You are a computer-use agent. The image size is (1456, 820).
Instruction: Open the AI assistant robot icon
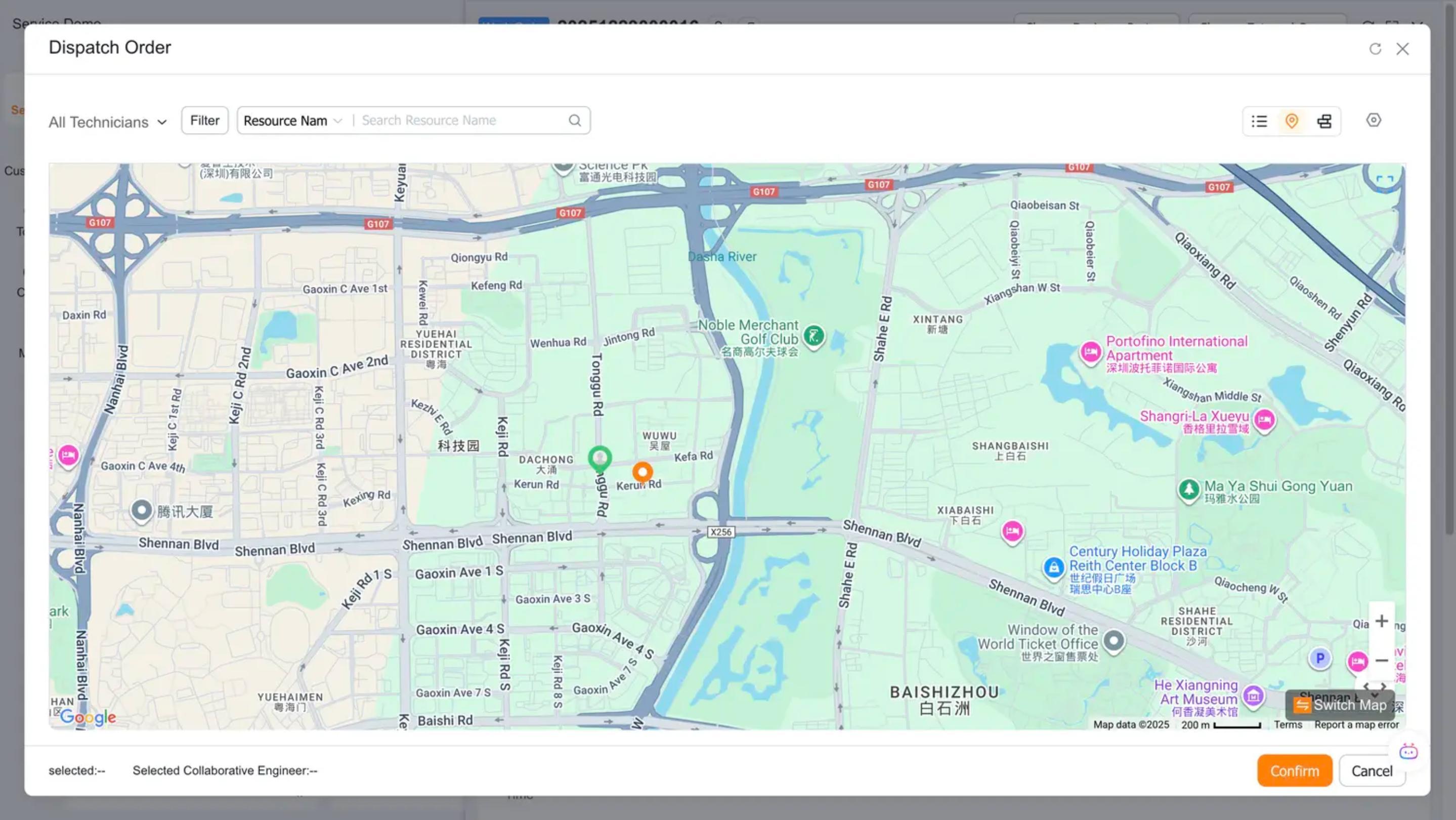pyautogui.click(x=1408, y=752)
